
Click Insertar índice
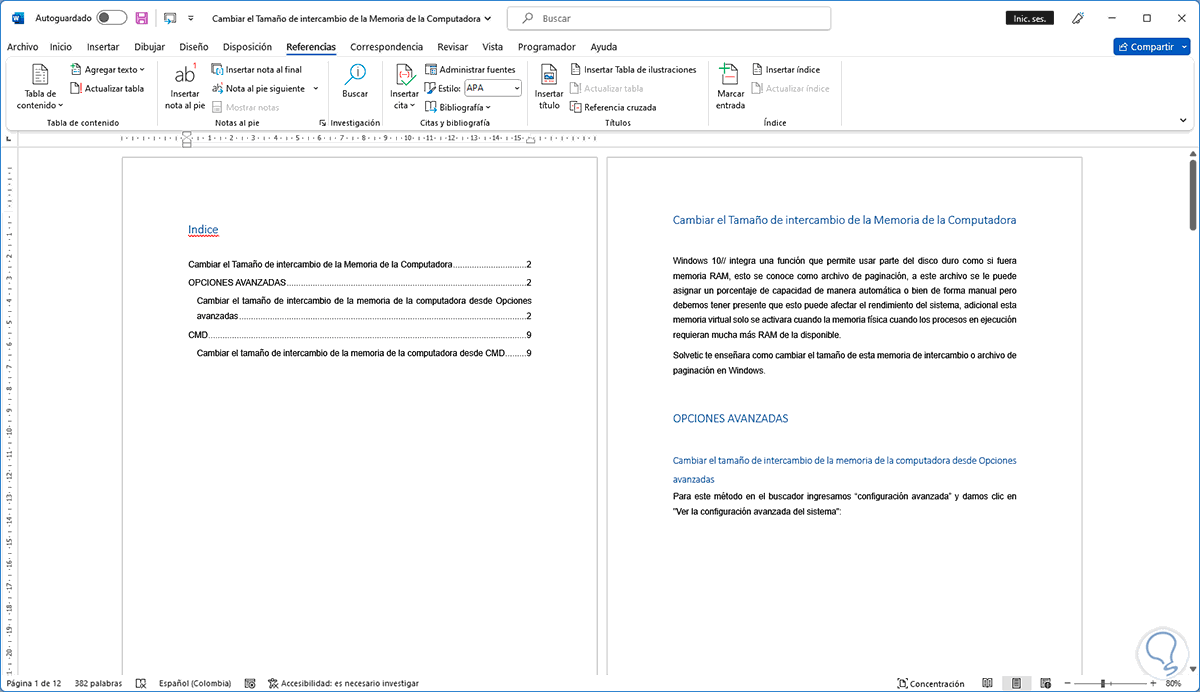[x=786, y=70]
